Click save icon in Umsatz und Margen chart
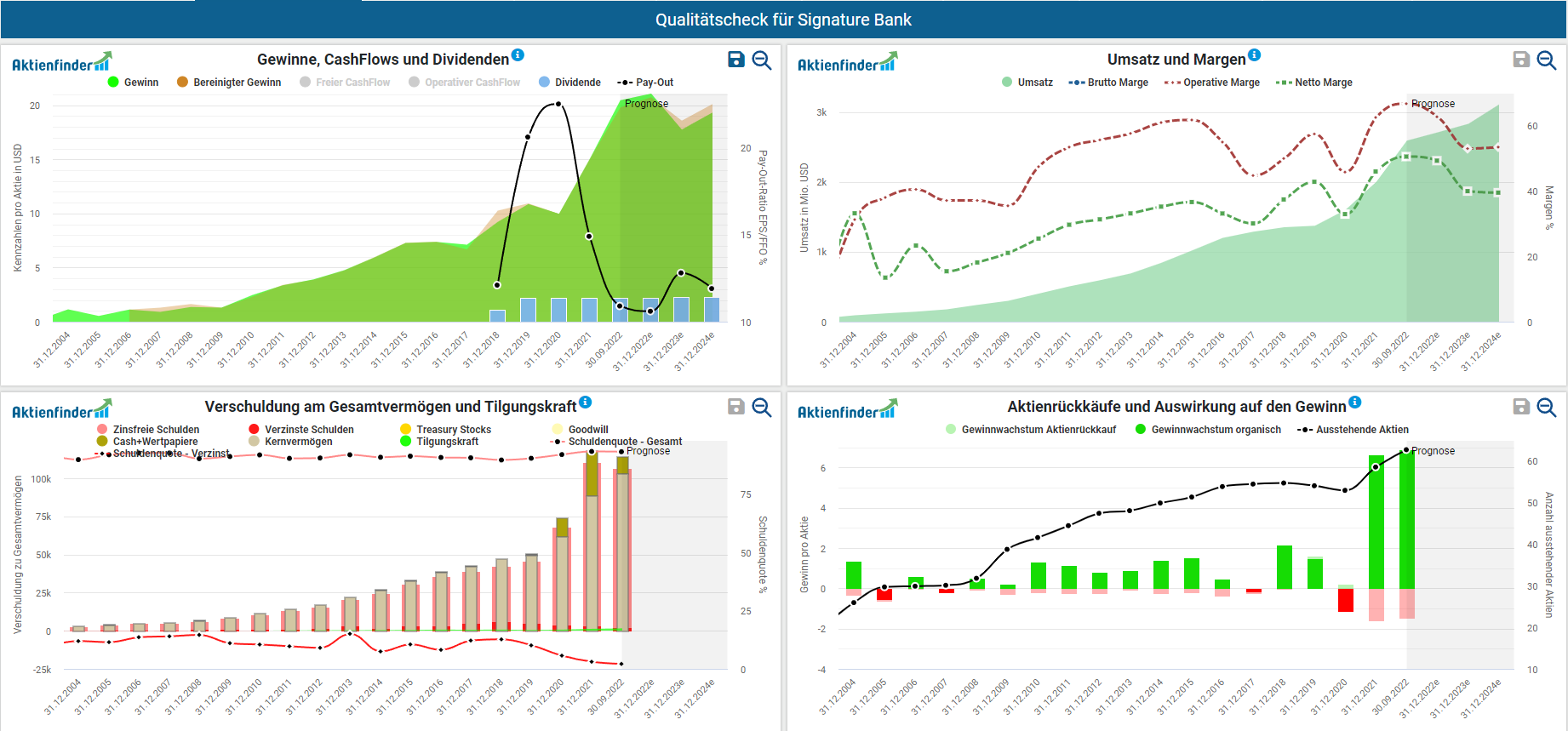Image resolution: width=1568 pixels, height=731 pixels. pos(1521,60)
